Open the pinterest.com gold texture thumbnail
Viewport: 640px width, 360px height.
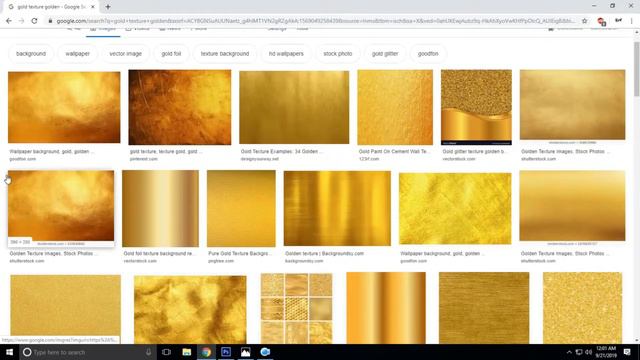coord(180,107)
